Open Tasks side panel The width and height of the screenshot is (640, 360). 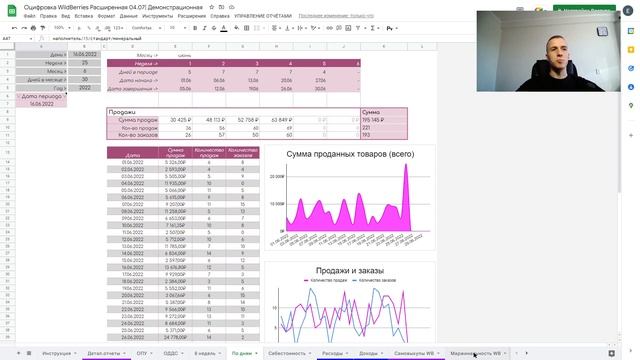tap(631, 69)
